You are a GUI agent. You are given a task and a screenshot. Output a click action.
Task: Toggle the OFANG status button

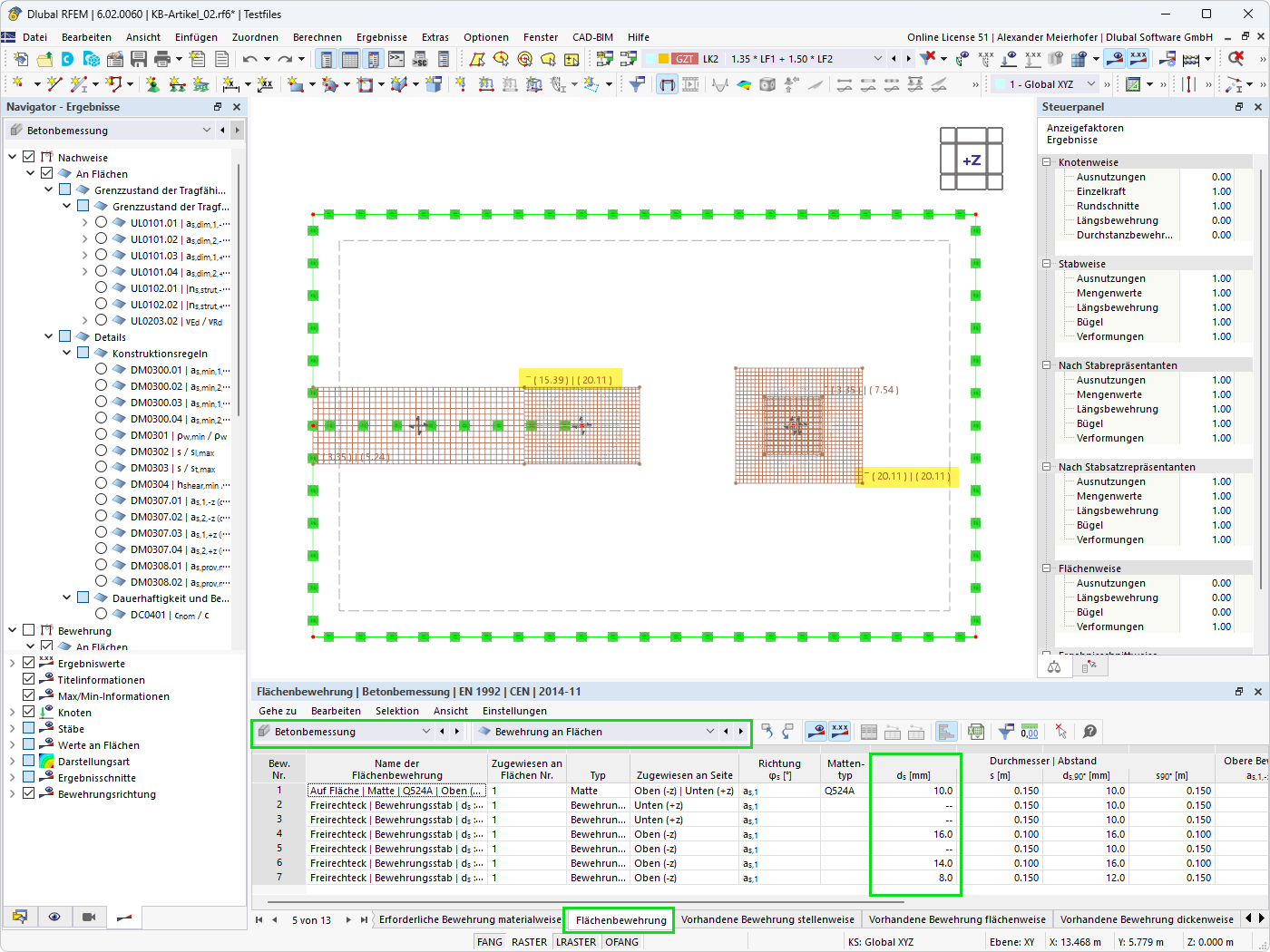[x=622, y=942]
